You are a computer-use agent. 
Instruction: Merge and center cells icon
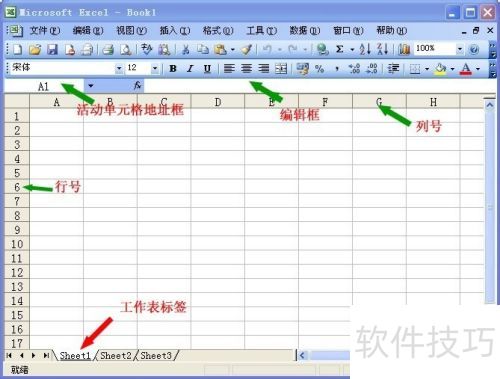[x=281, y=69]
